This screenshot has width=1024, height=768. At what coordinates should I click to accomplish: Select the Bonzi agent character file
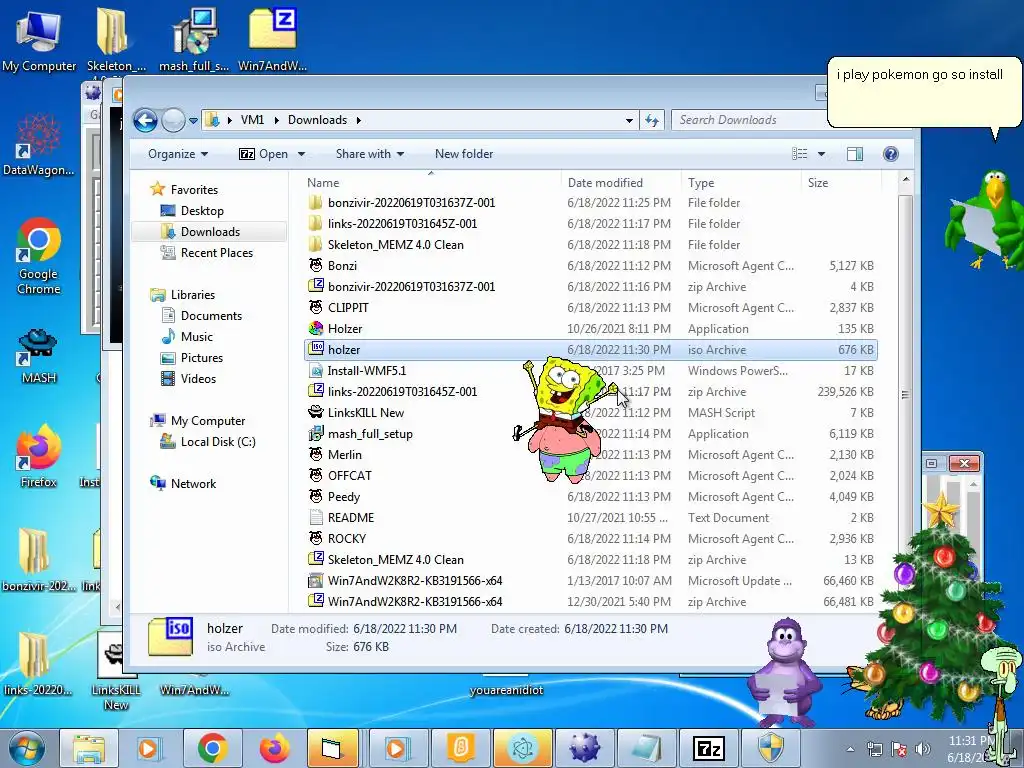coord(590,266)
